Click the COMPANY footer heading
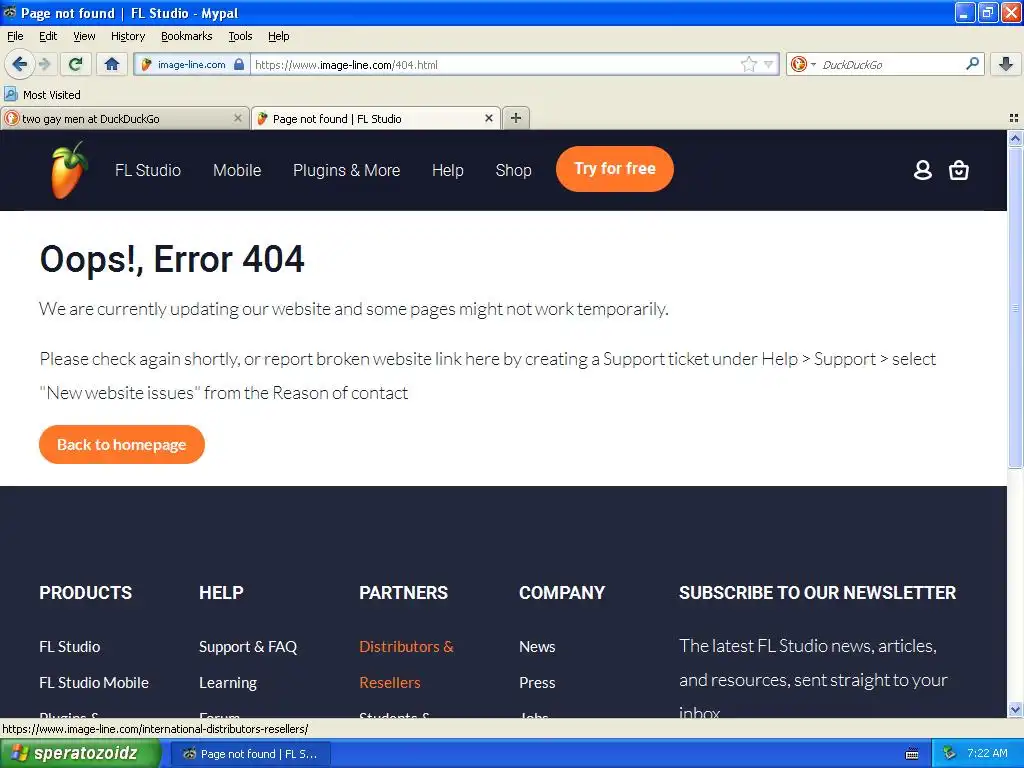 click(562, 592)
